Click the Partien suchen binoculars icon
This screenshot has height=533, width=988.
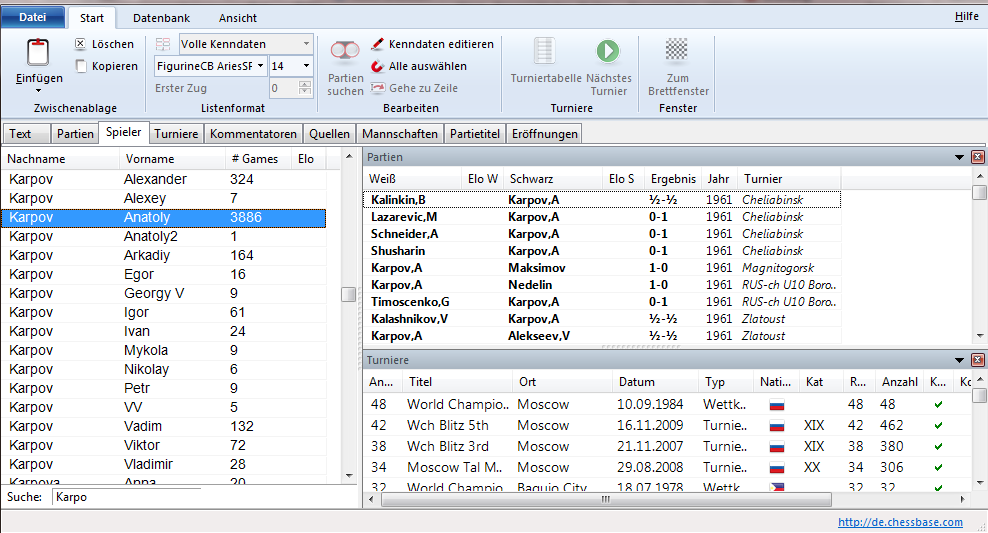345,52
